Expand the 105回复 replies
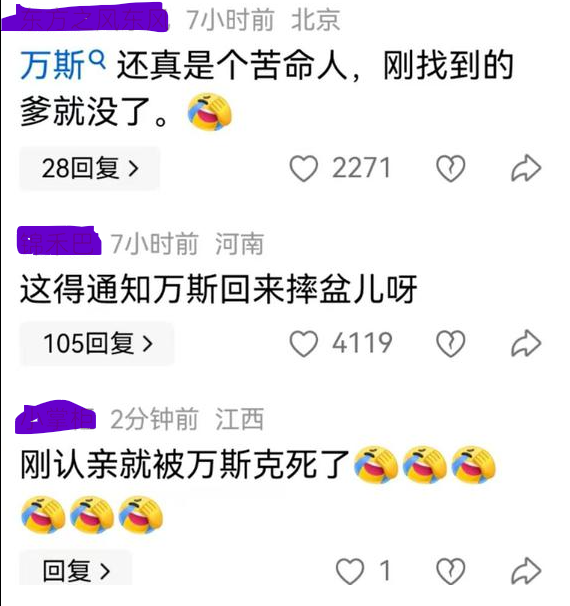This screenshot has width=570, height=606. 97,343
